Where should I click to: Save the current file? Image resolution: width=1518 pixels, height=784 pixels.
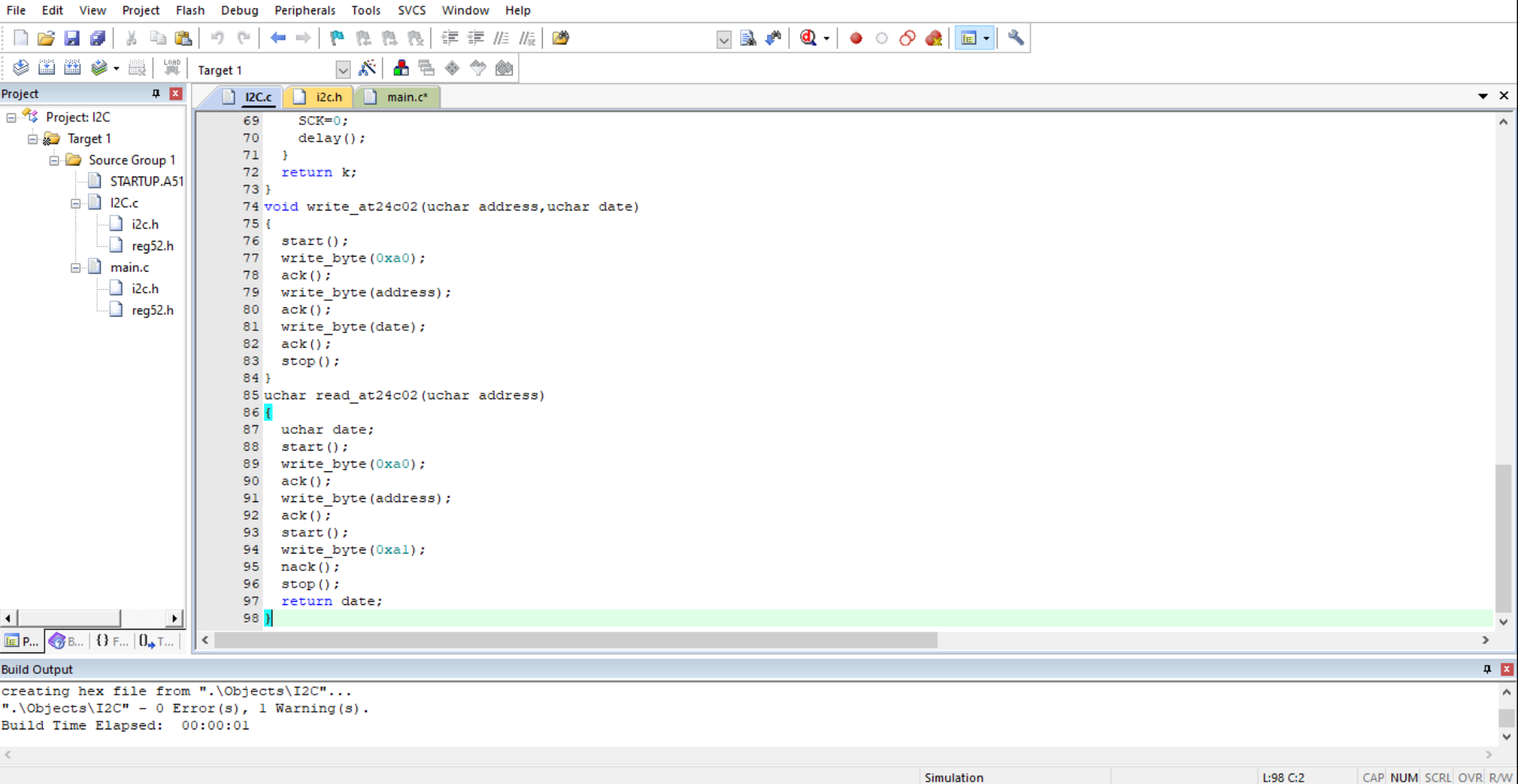point(72,38)
